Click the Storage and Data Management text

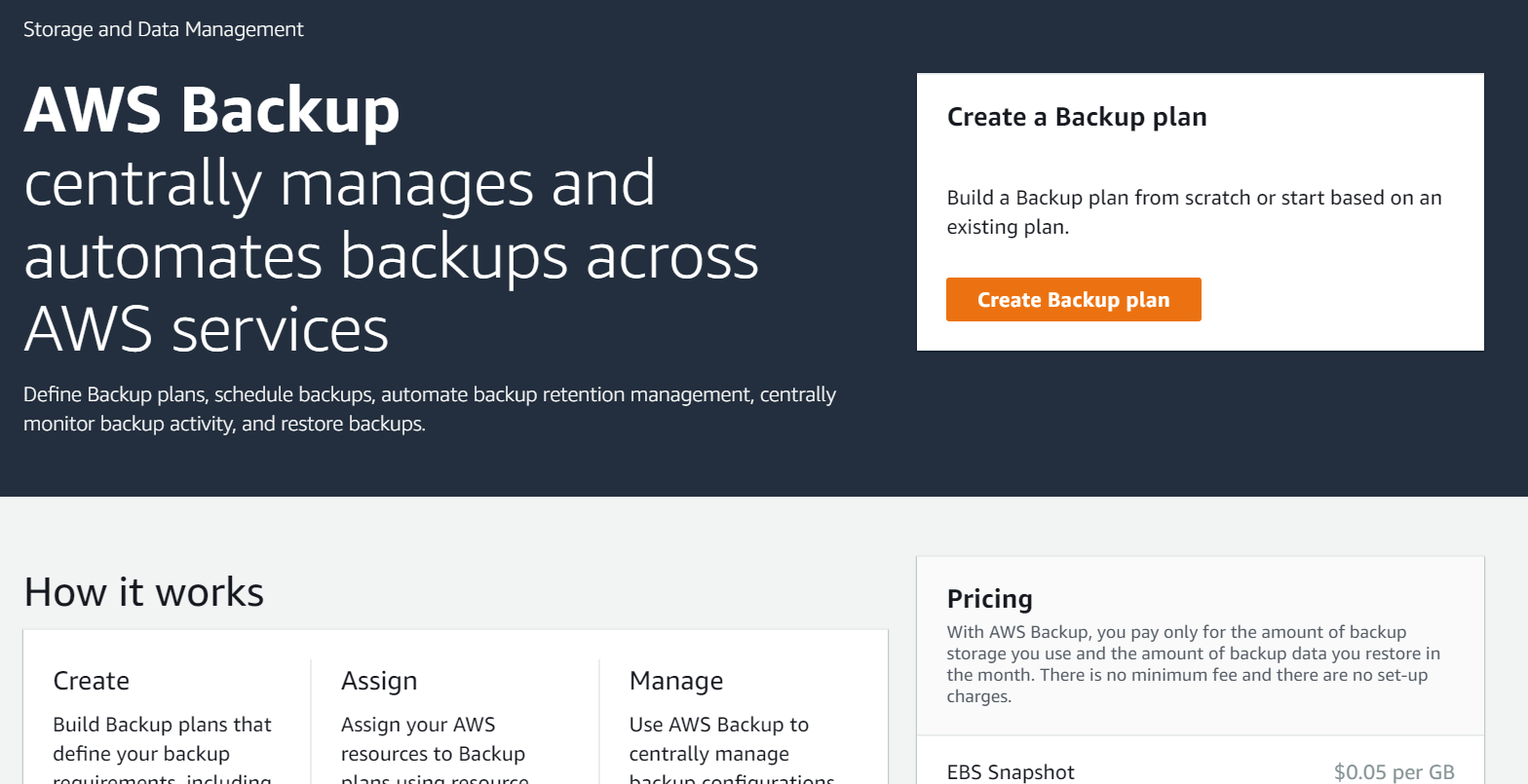tap(164, 29)
